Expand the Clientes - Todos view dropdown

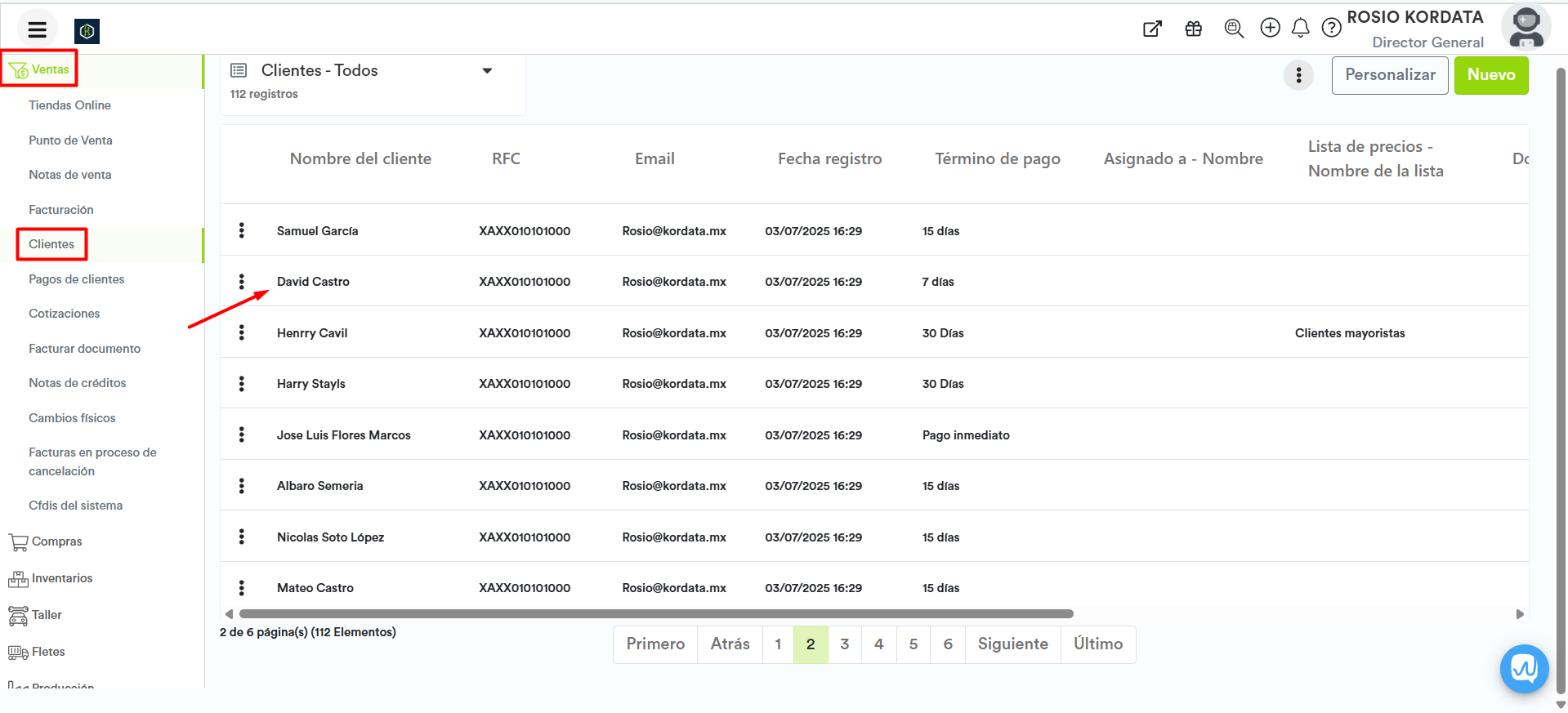point(487,71)
